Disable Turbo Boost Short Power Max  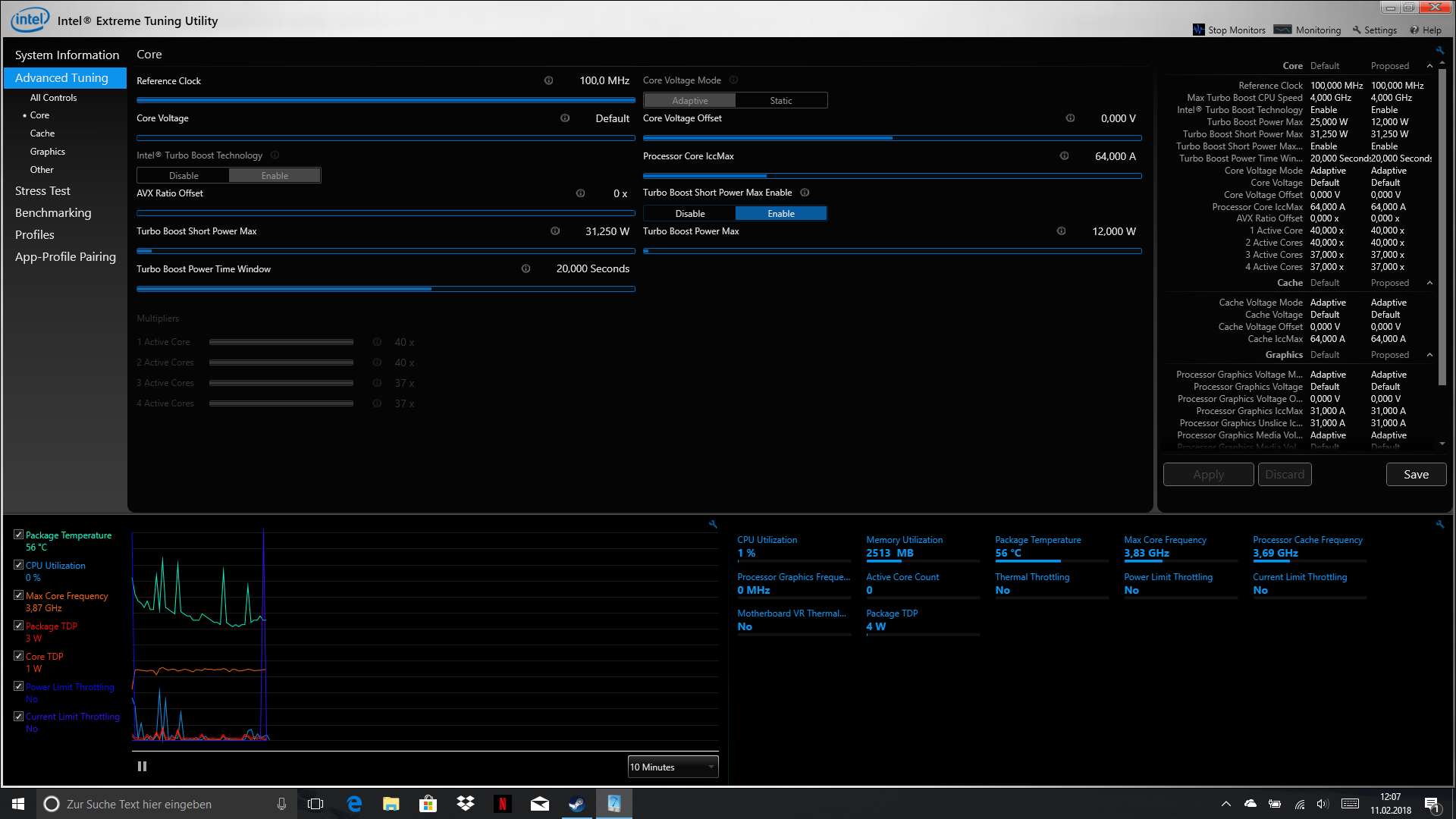pos(689,213)
